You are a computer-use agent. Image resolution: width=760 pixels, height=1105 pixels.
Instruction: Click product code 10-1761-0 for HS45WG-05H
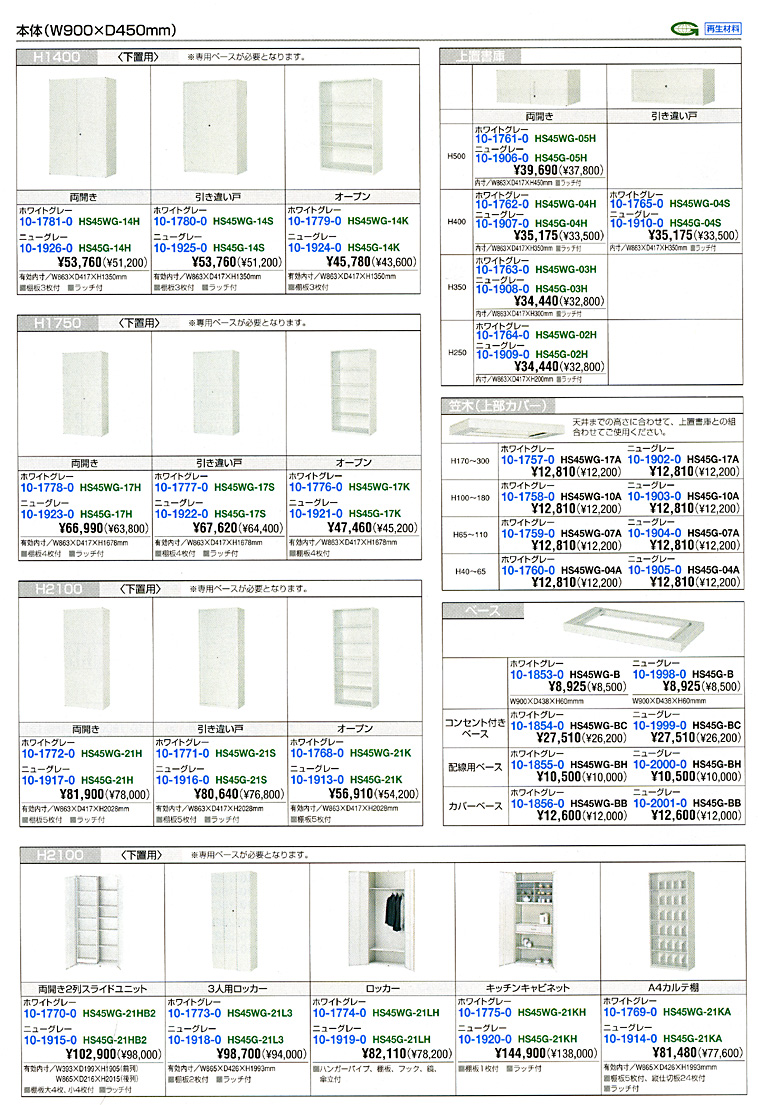pyautogui.click(x=501, y=139)
